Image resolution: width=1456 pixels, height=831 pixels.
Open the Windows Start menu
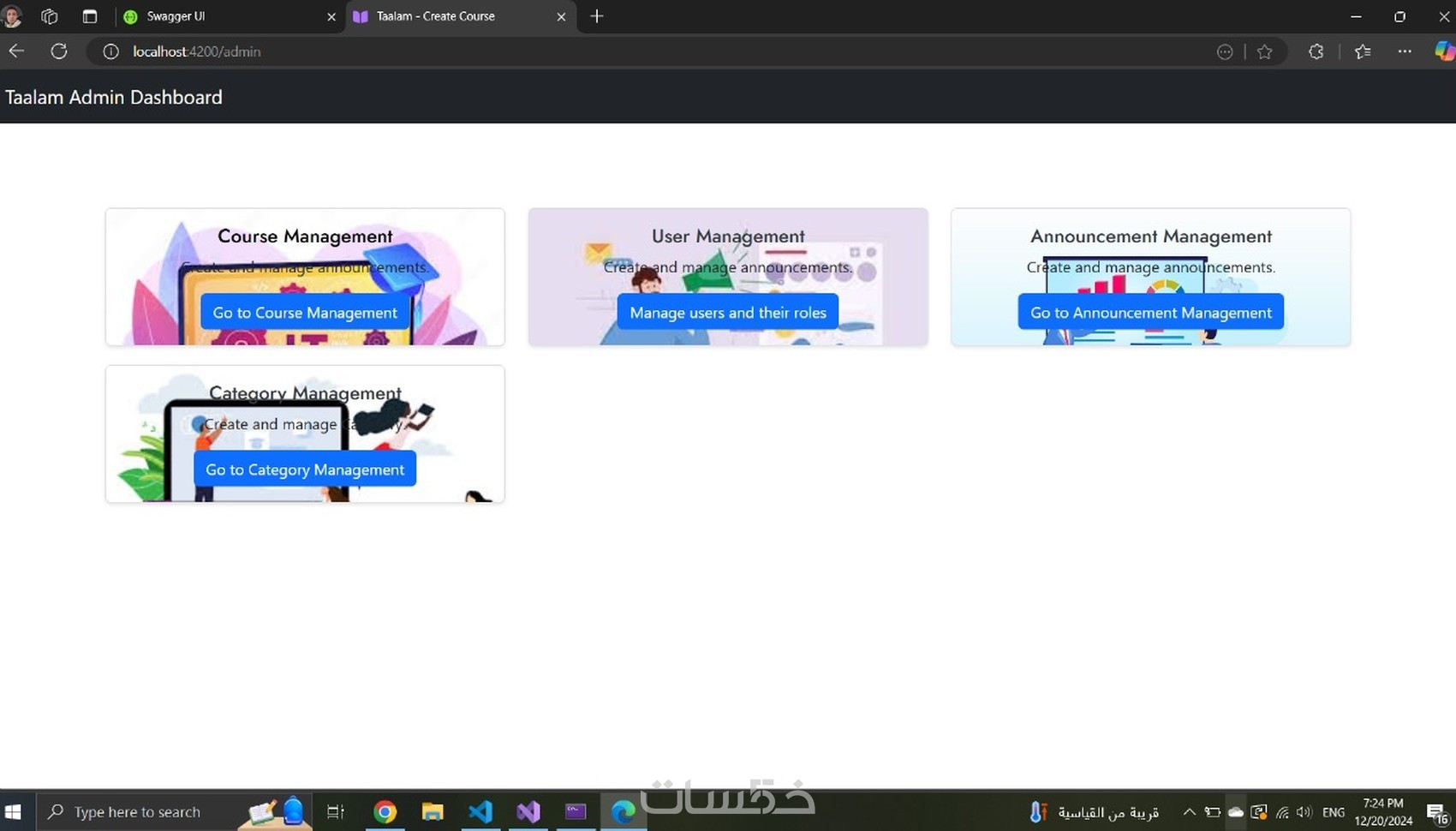(x=13, y=811)
